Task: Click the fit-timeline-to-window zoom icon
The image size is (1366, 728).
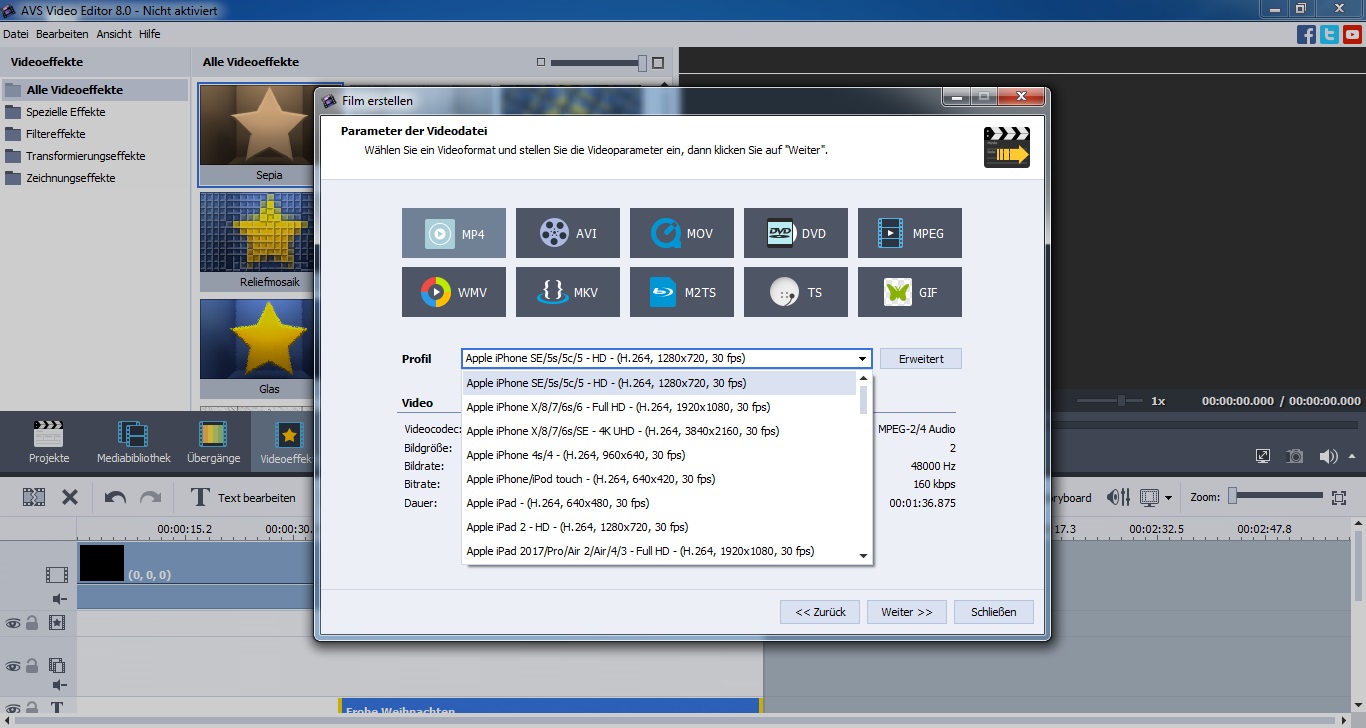Action: coord(1339,497)
